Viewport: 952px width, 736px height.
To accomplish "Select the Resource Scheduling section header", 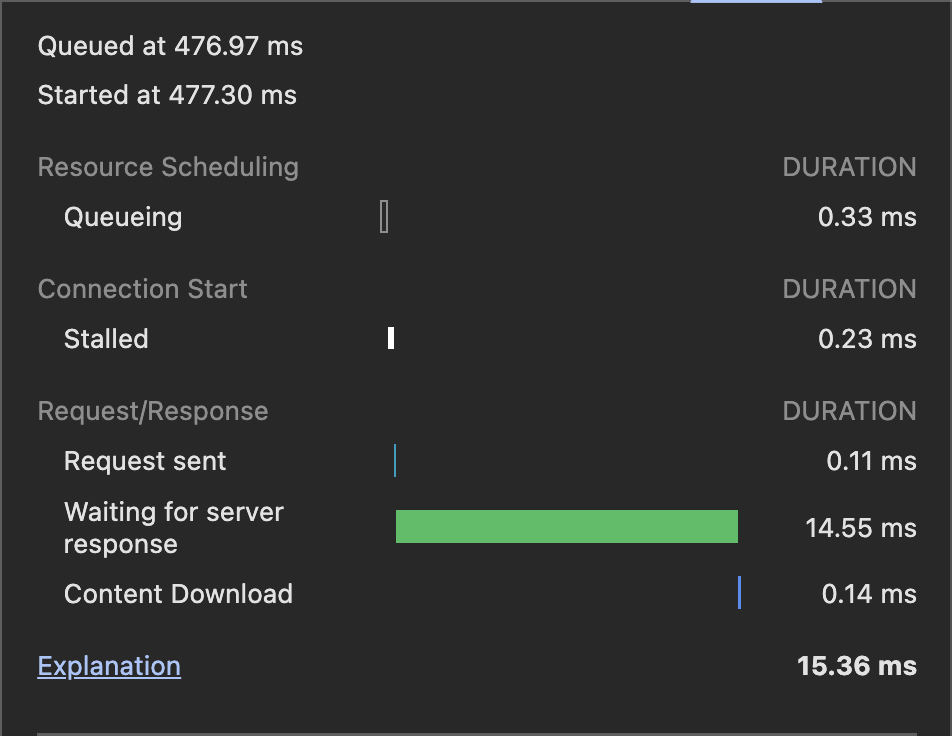I will pos(168,167).
